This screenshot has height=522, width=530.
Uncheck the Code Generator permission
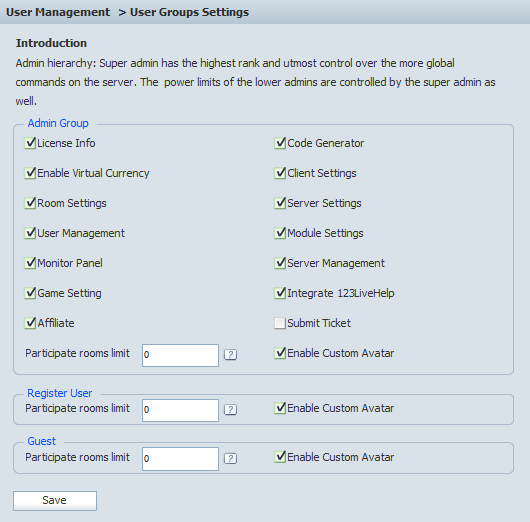280,143
